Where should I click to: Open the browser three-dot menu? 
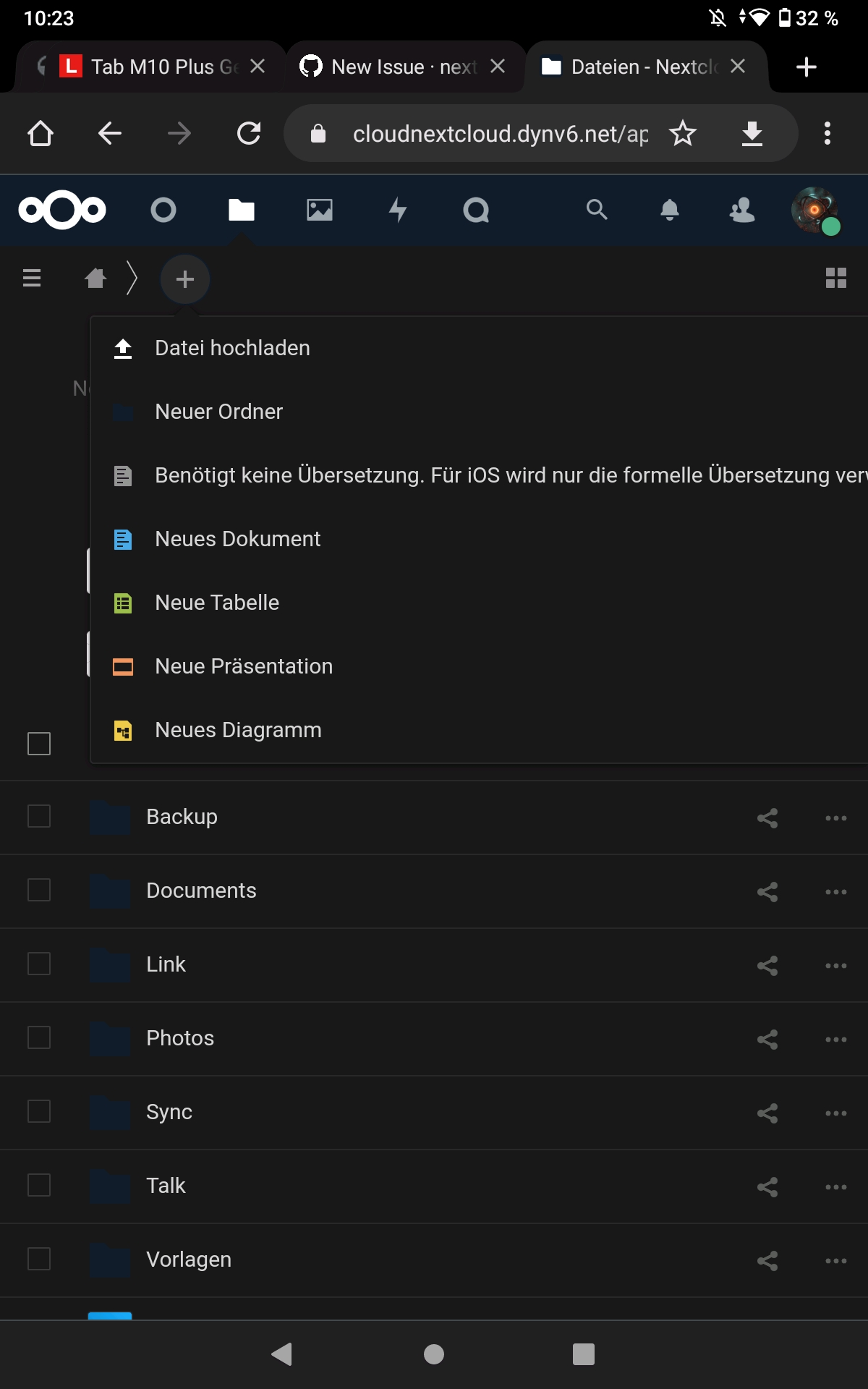point(827,133)
